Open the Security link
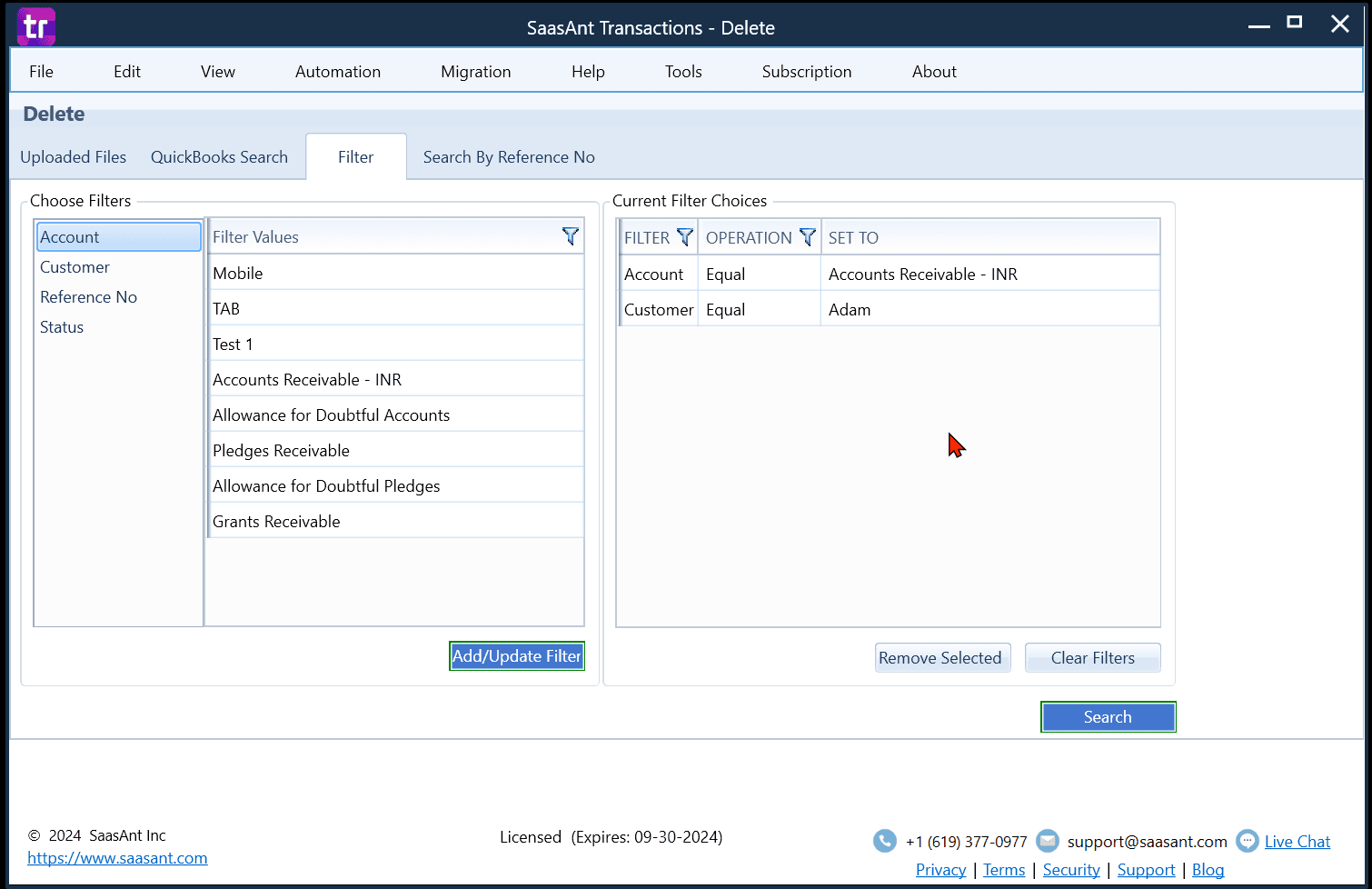This screenshot has width=1372, height=889. tap(1071, 870)
